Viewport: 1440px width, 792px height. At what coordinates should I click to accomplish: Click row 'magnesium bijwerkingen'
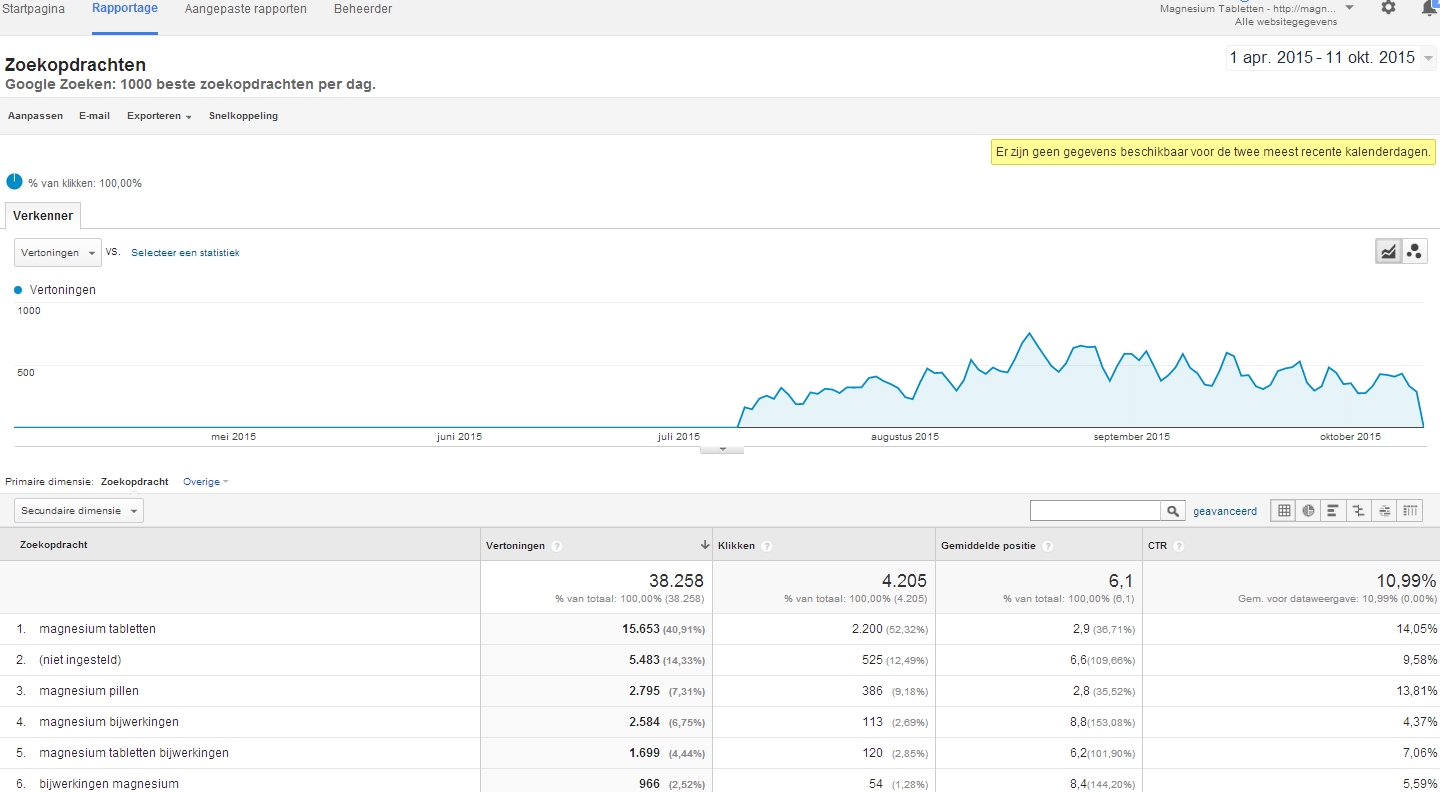(x=109, y=722)
